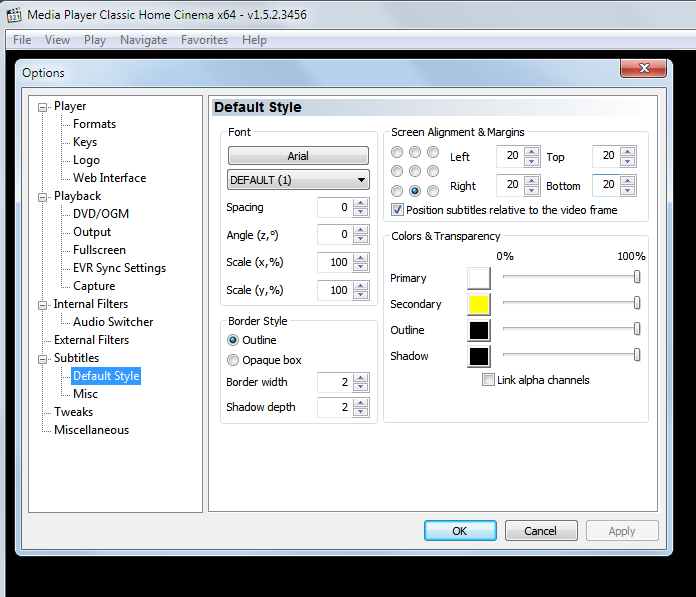Enable Link alpha channels checkbox
The height and width of the screenshot is (597, 696).
(x=488, y=380)
